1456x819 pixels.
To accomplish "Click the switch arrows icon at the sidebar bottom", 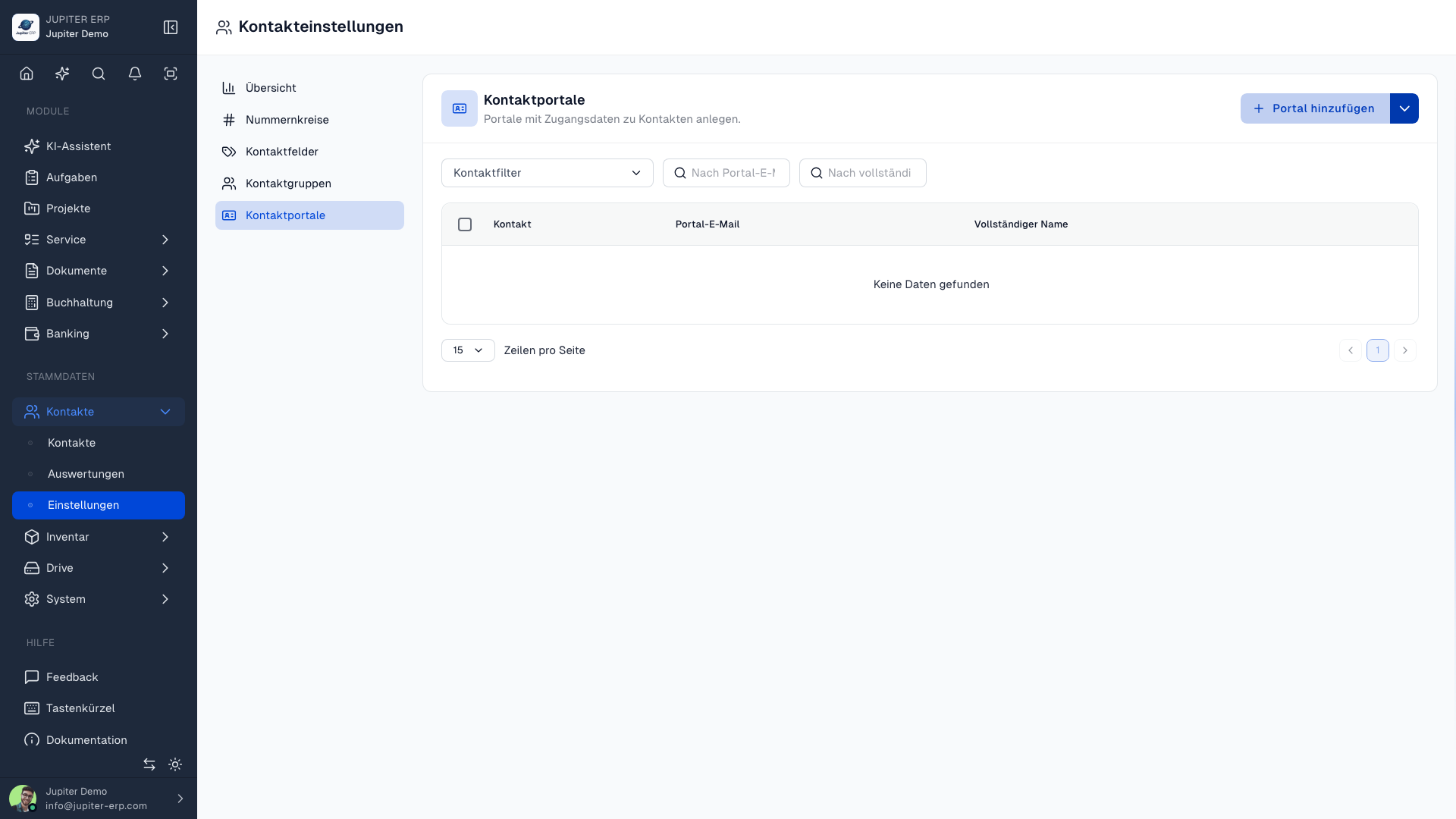I will point(149,764).
